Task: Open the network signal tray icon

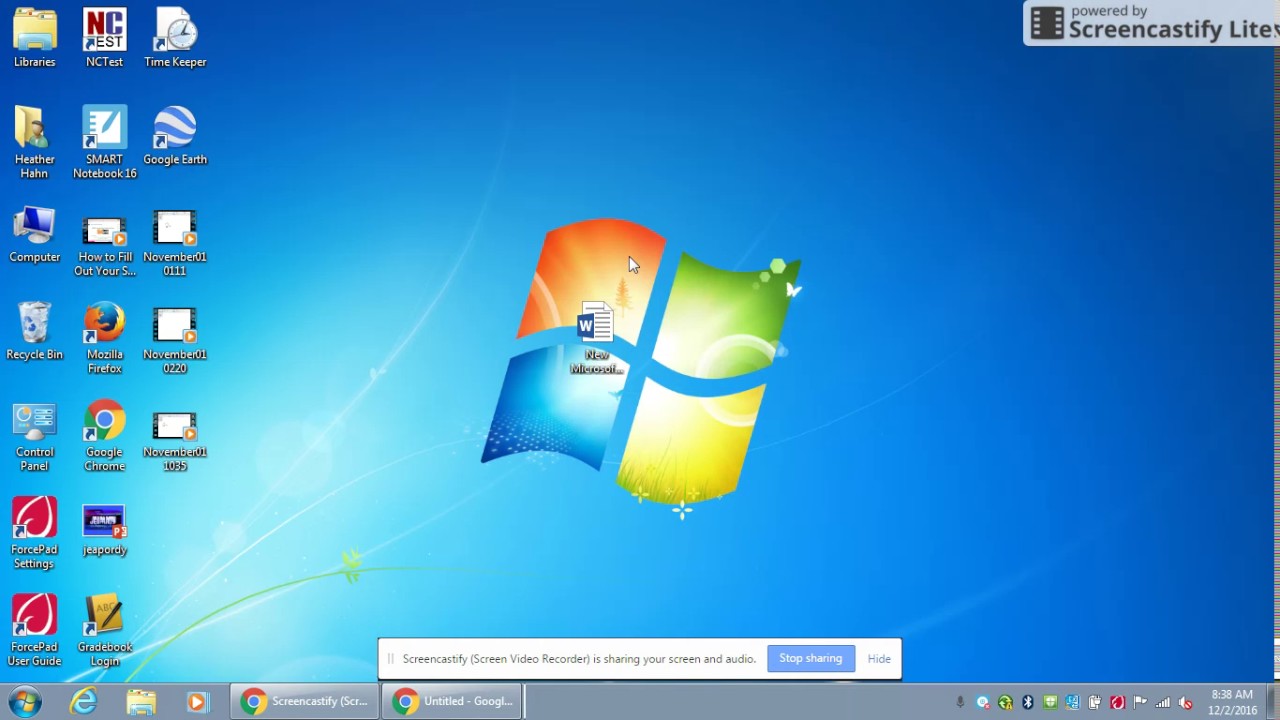Action: pos(1162,702)
